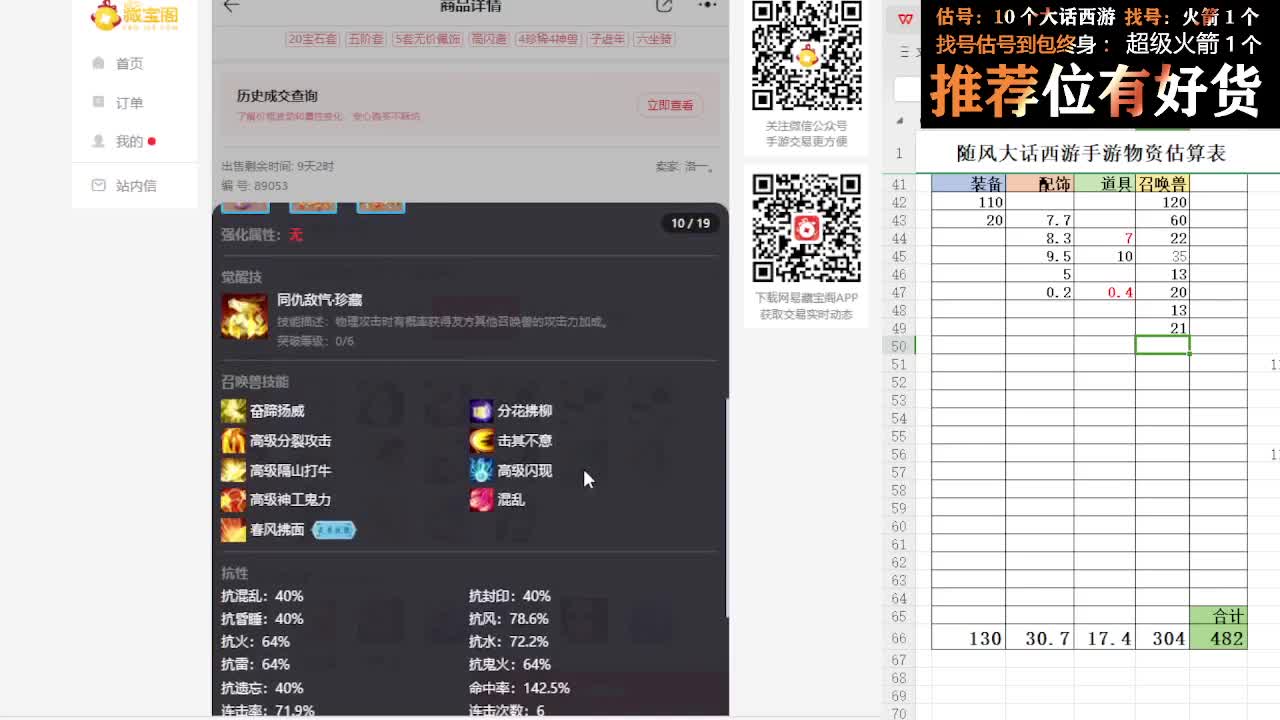
Task: Select the 奋蹄扬威 summon skill icon
Action: tap(232, 410)
